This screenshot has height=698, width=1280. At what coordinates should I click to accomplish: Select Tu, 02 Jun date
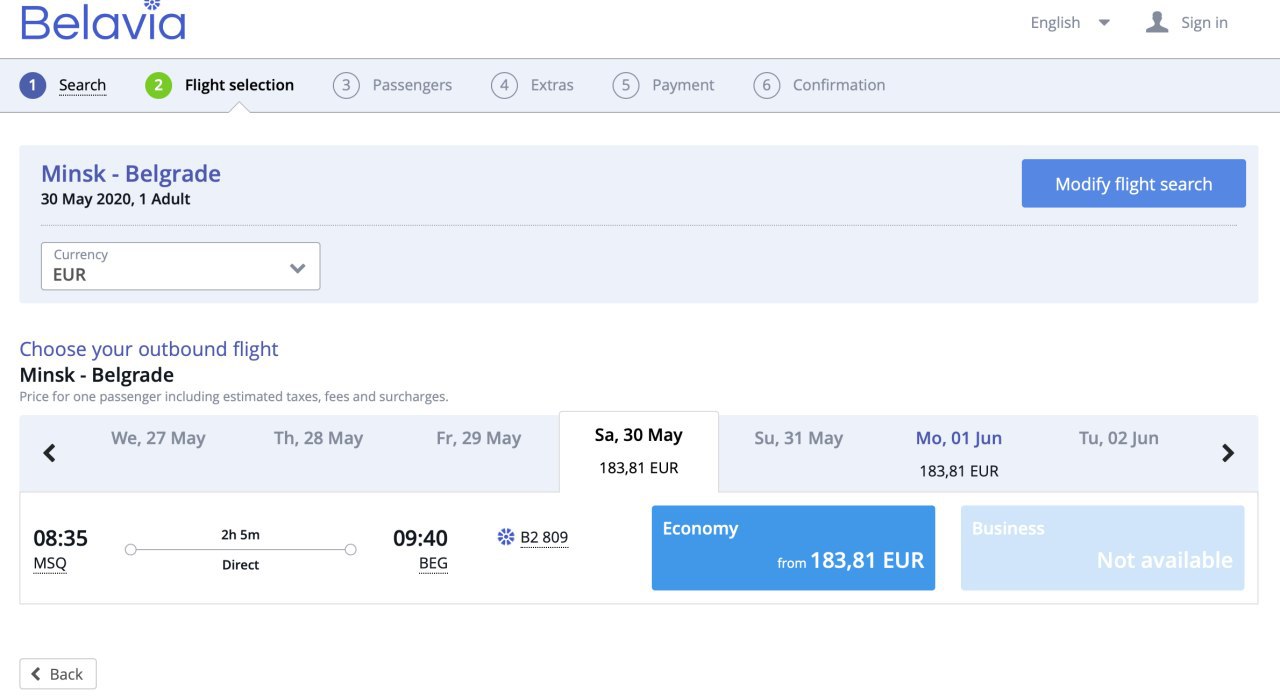(1118, 438)
